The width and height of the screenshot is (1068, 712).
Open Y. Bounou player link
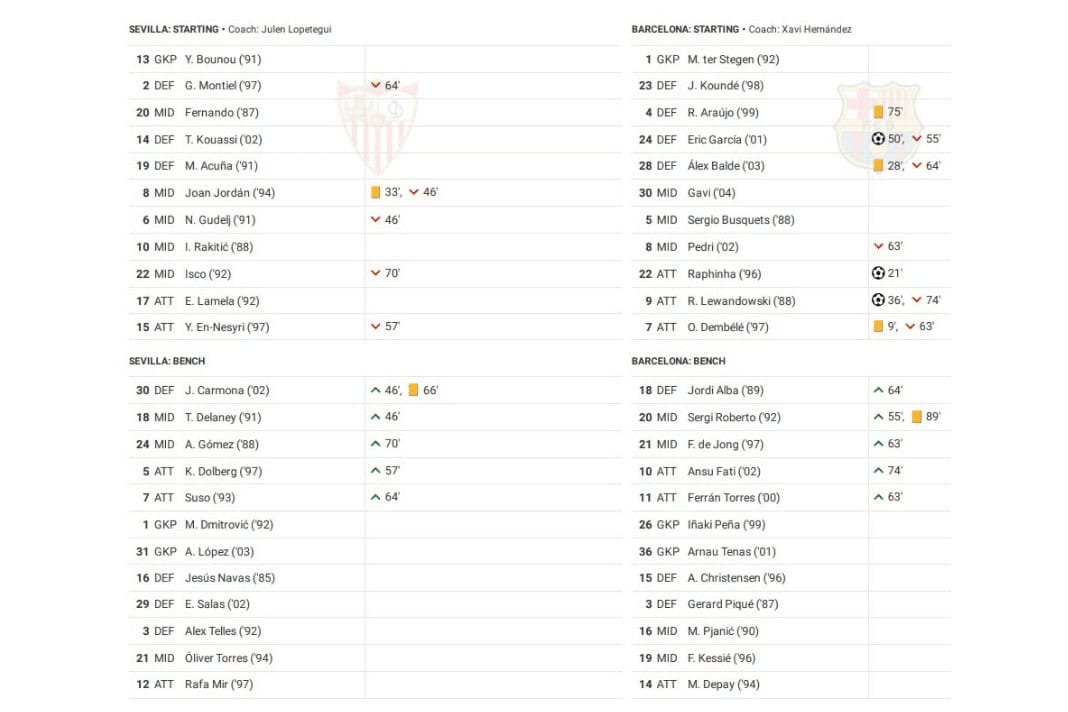222,59
